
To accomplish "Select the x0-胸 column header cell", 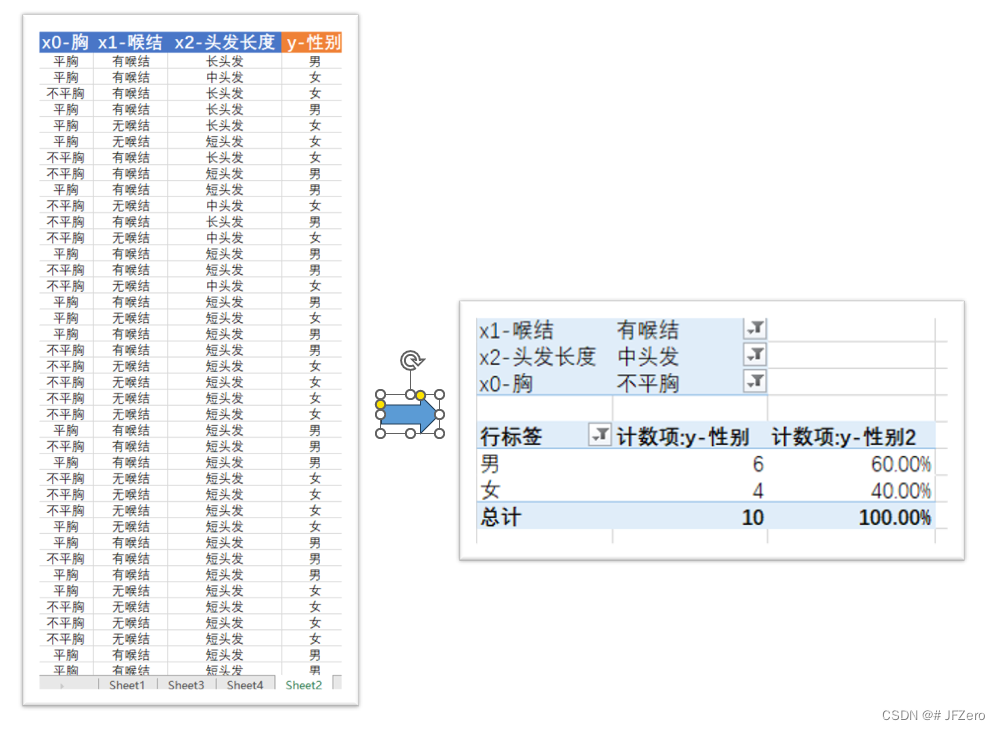I will tap(66, 42).
